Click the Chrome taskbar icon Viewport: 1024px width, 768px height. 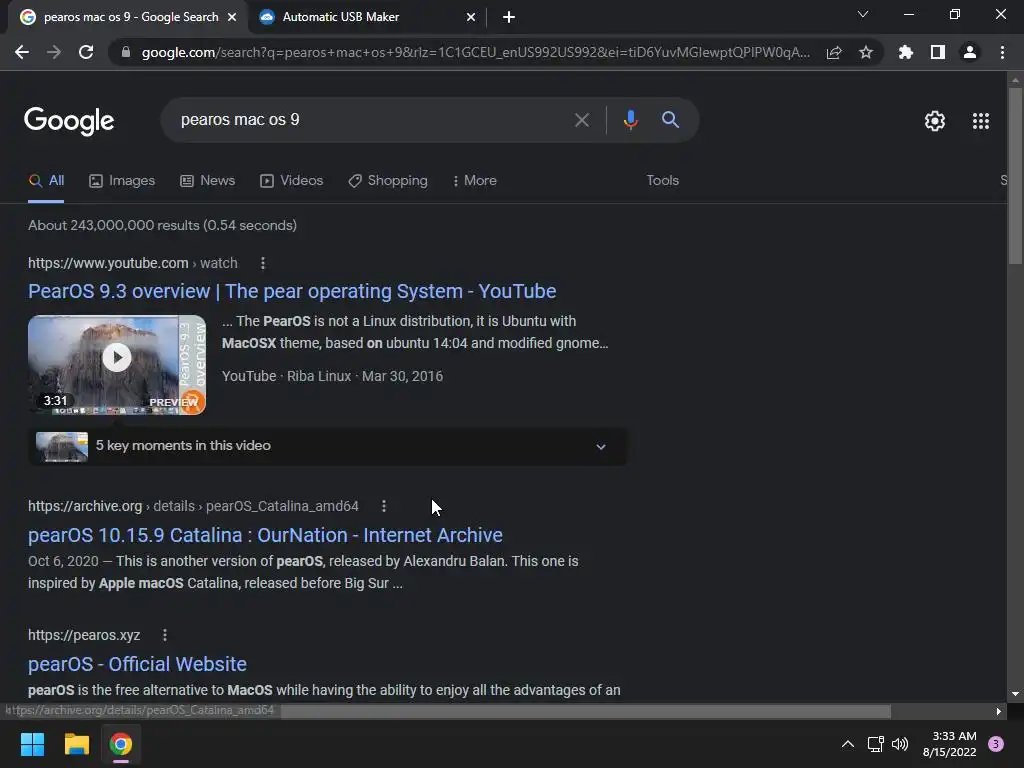coord(121,744)
